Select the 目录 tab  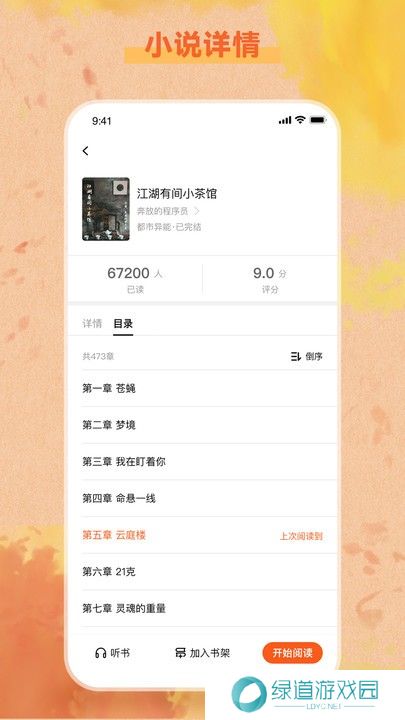click(x=123, y=323)
